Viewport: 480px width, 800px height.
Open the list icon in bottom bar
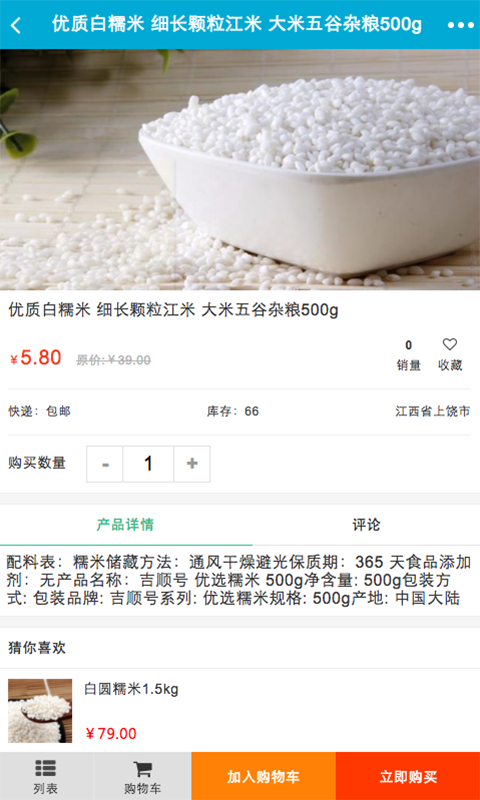click(46, 776)
